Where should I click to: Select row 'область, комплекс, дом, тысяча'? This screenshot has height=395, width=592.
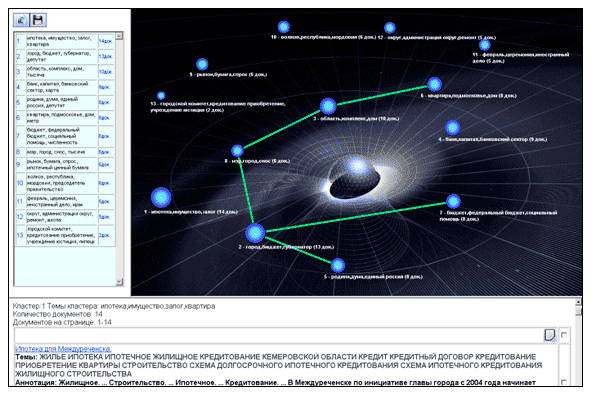click(x=65, y=72)
